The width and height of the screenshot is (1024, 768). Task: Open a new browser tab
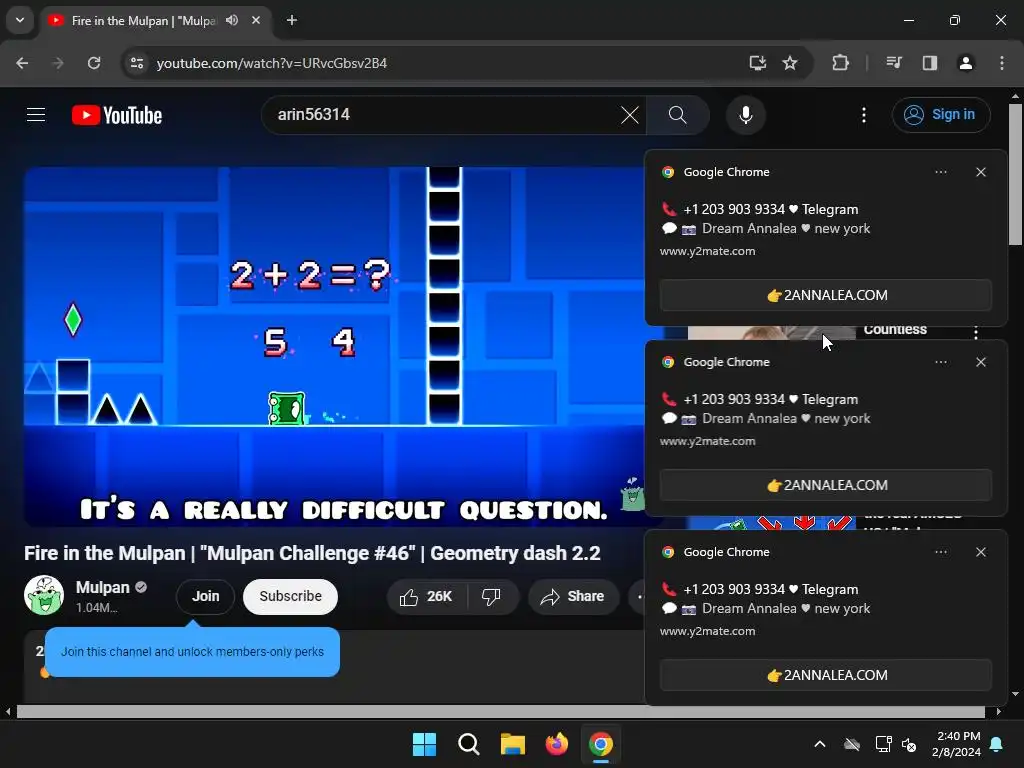[292, 20]
